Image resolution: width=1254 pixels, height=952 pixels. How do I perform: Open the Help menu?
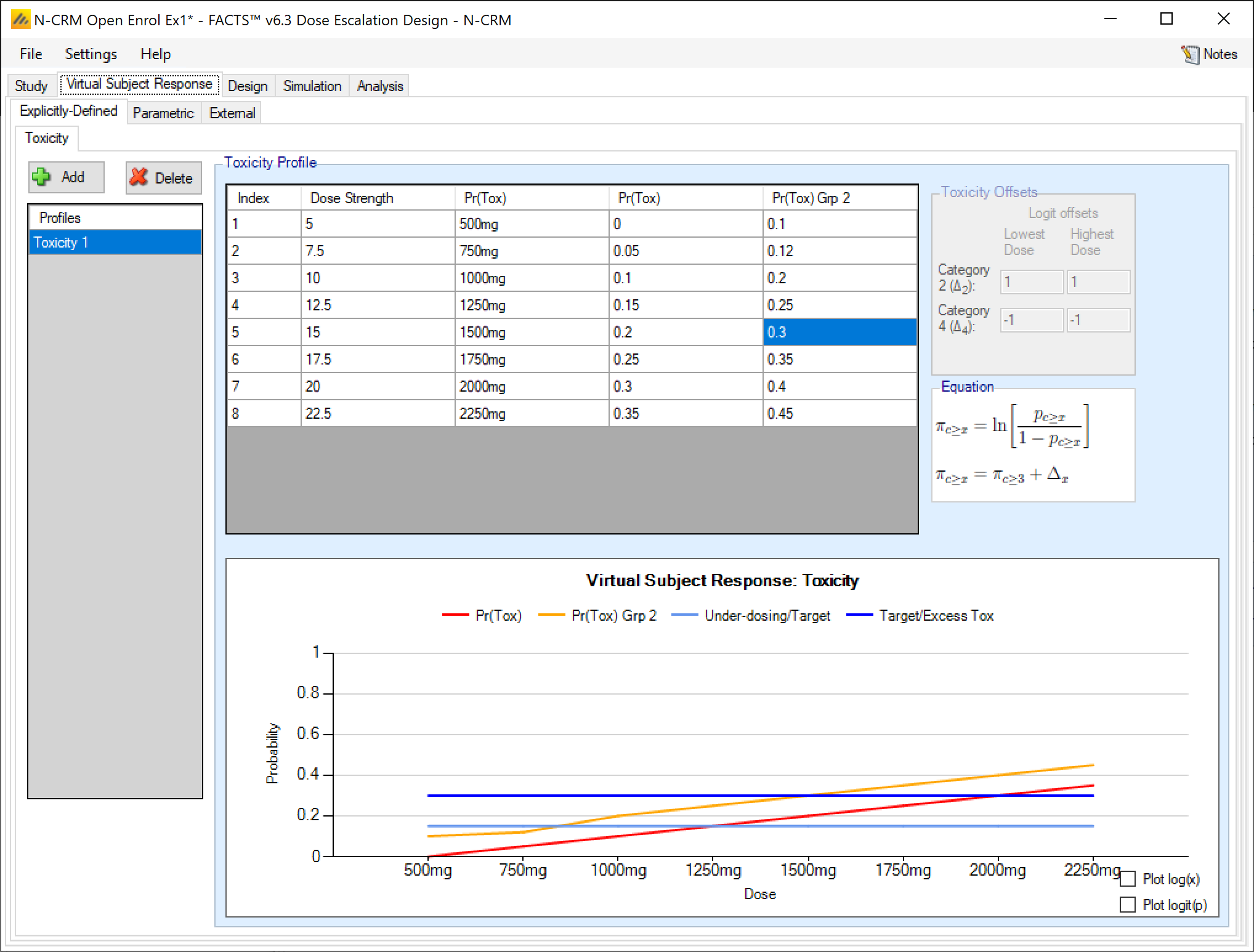click(155, 54)
